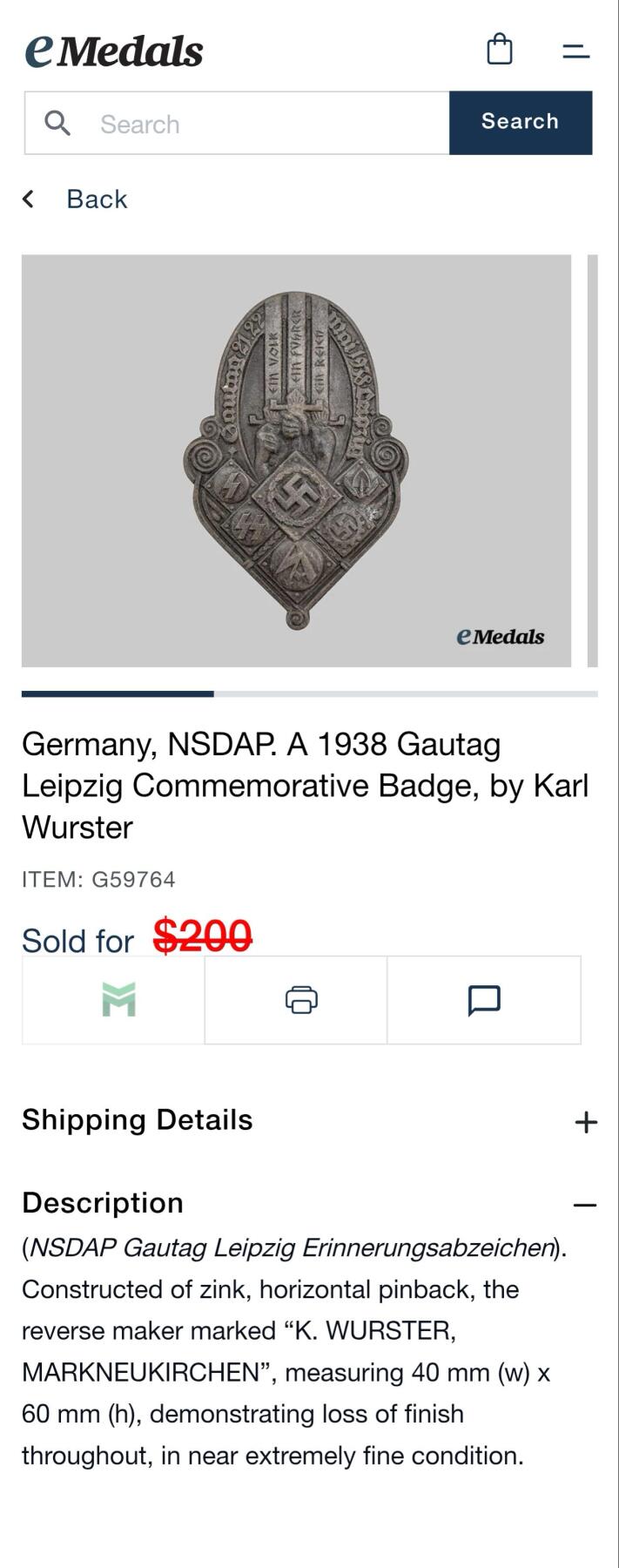The image size is (619, 1568).
Task: Click the magnifying glass search icon
Action: click(57, 123)
